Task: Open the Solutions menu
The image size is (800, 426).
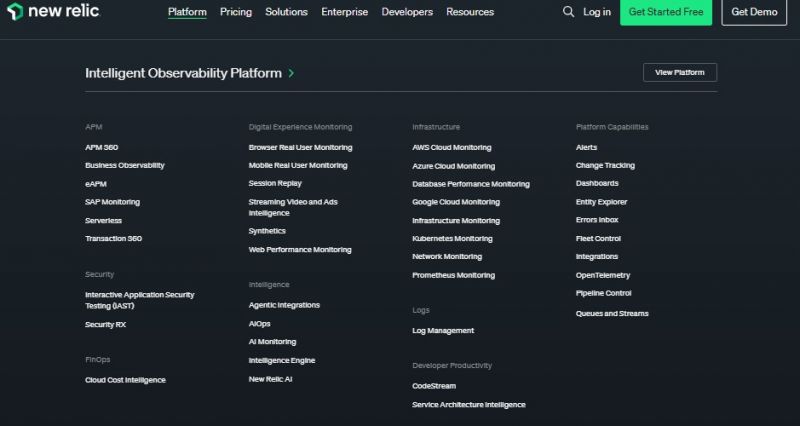Action: pos(286,12)
